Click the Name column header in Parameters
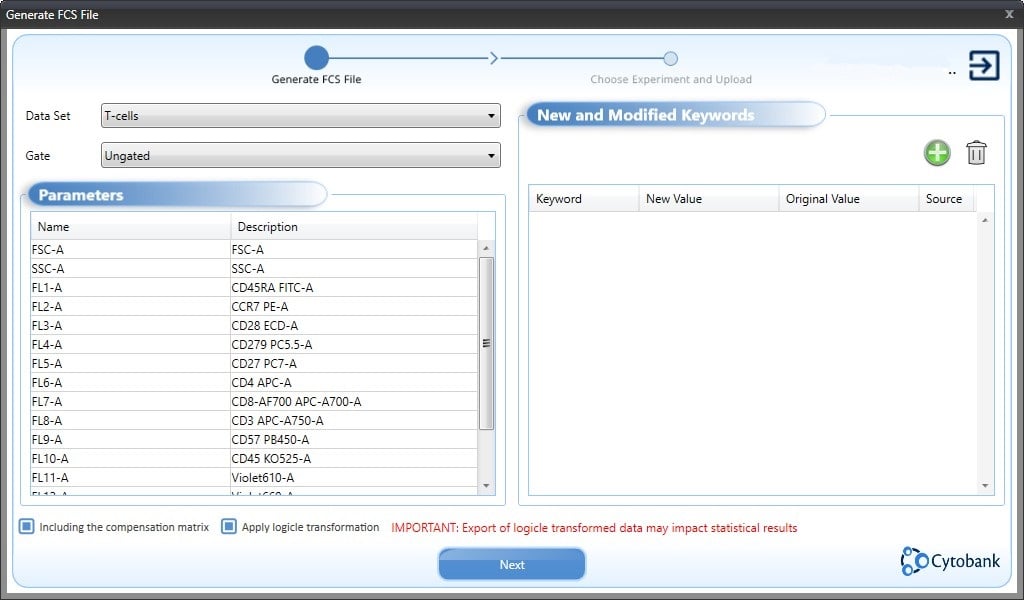The height and width of the screenshot is (600, 1024). tap(130, 227)
